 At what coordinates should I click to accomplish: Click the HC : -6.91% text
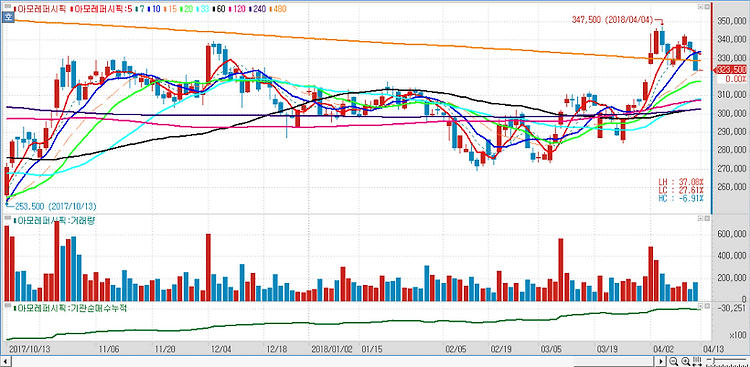pyautogui.click(x=681, y=198)
